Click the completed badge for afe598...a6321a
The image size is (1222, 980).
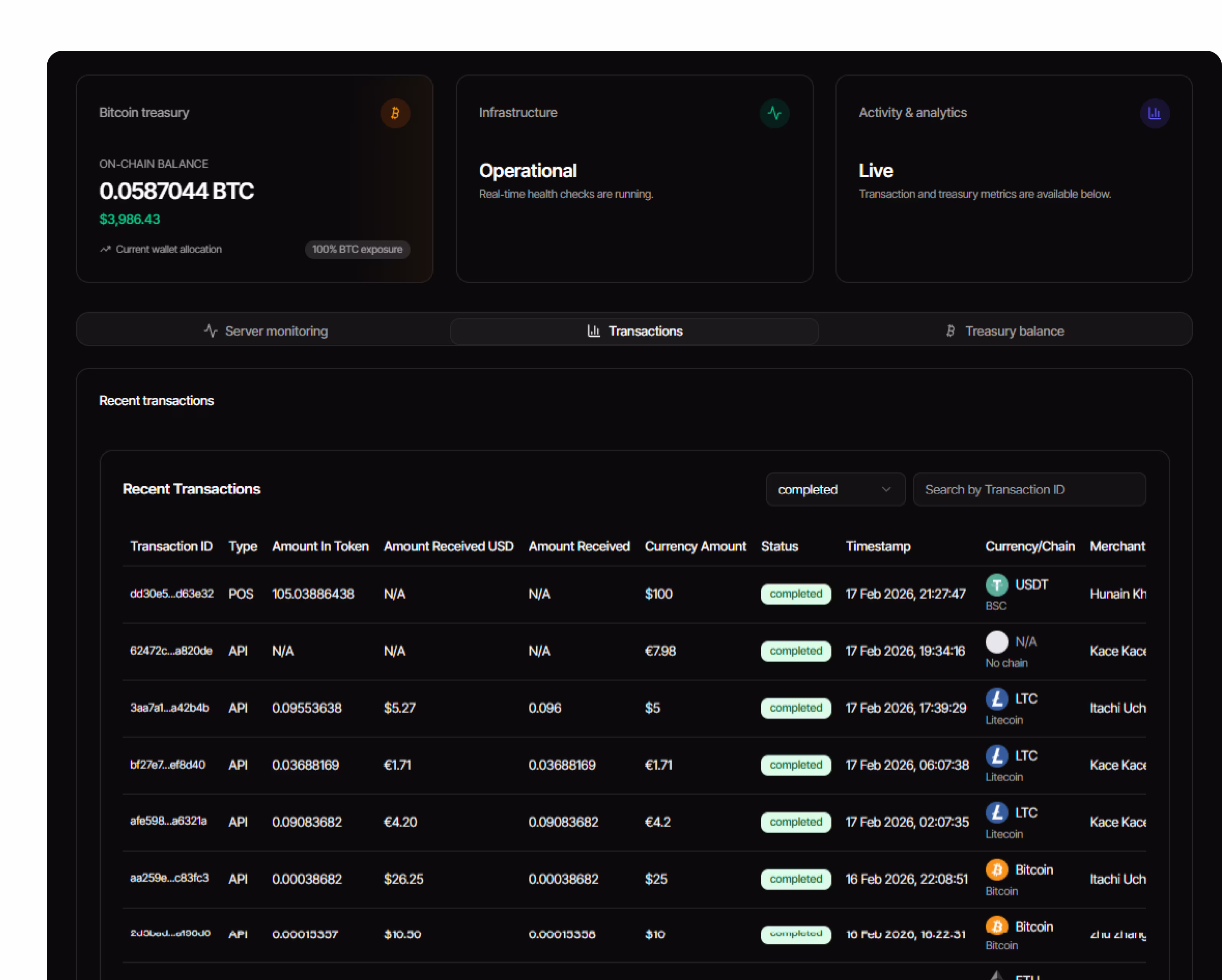(x=796, y=822)
